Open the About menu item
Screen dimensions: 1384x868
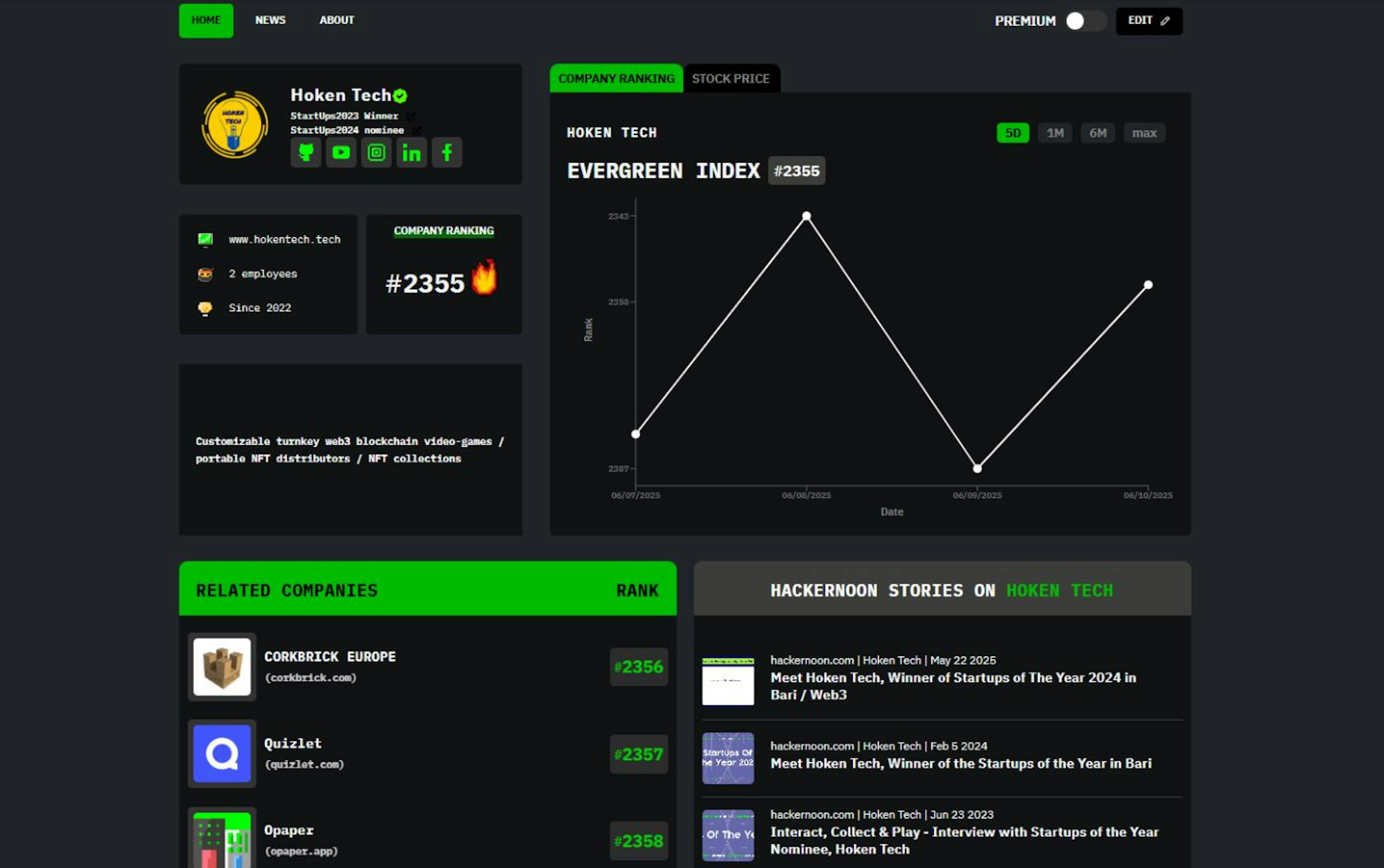[336, 20]
